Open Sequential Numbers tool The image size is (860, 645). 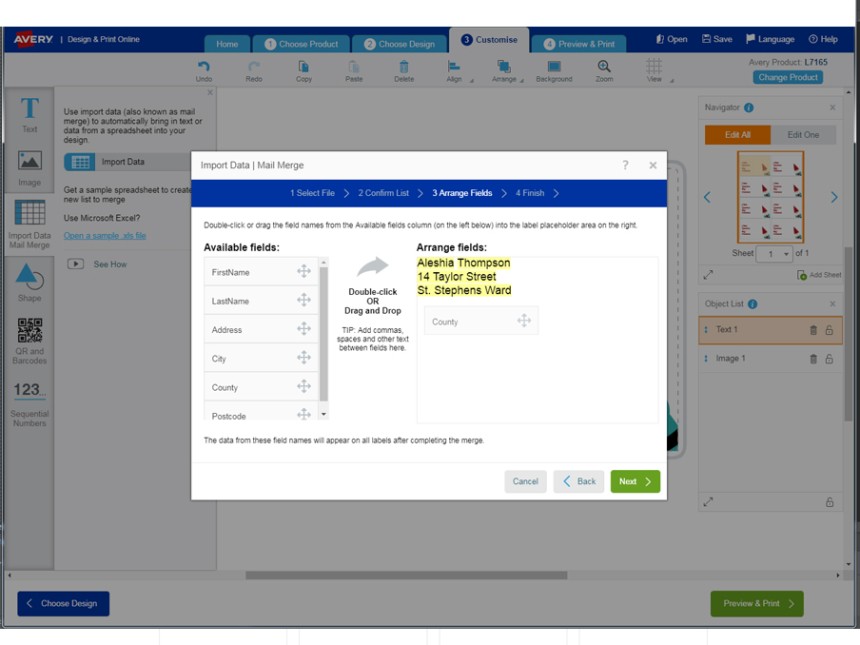click(29, 402)
